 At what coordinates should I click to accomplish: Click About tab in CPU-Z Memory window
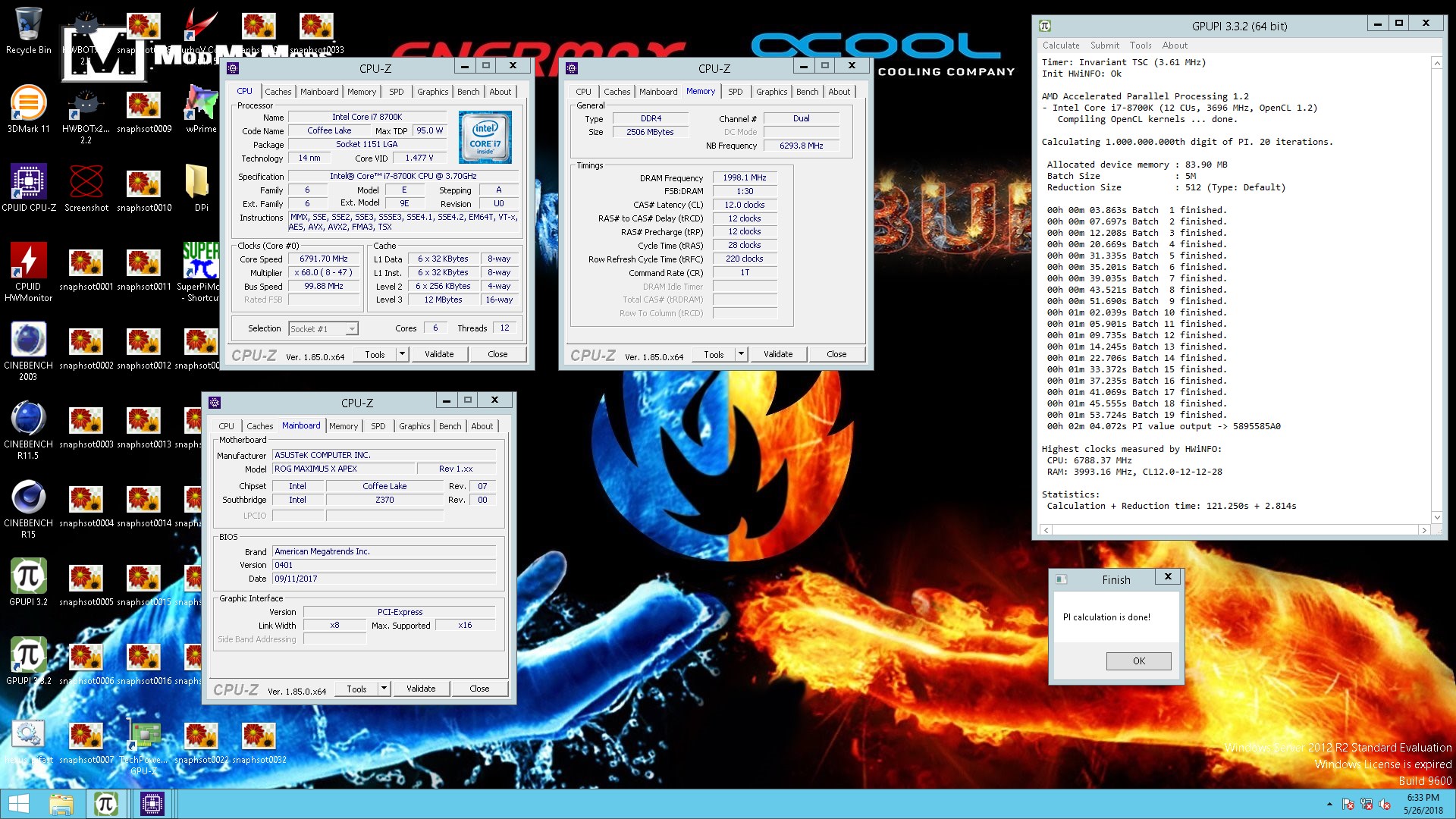tap(839, 92)
